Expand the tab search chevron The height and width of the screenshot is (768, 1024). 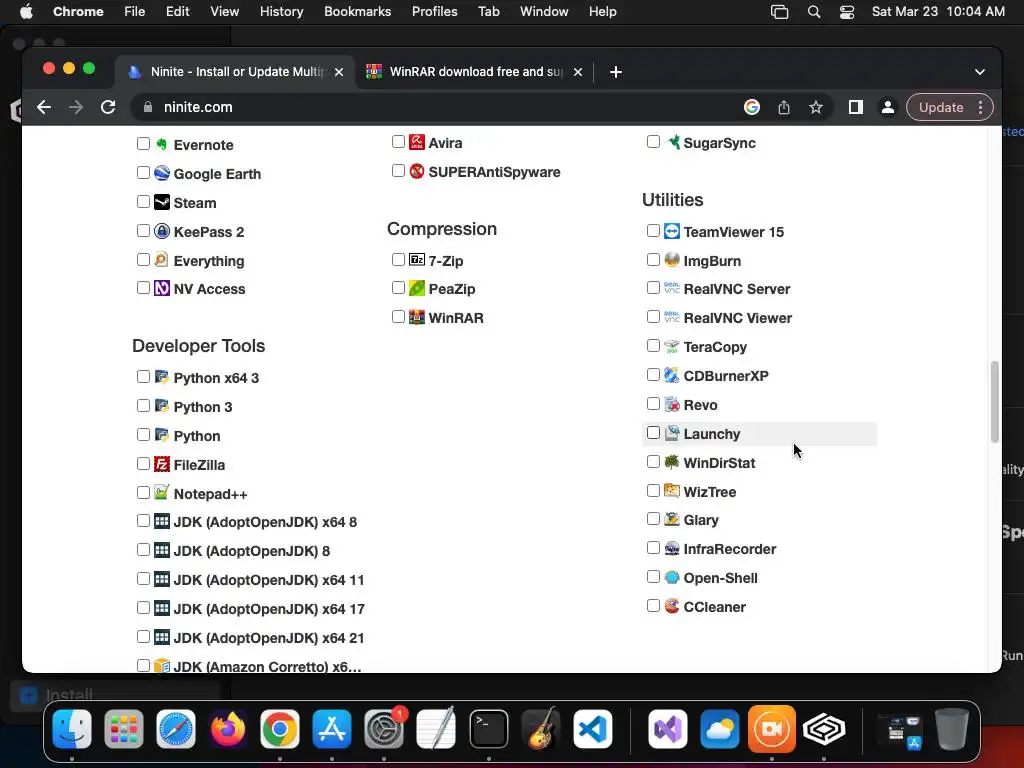(x=980, y=72)
